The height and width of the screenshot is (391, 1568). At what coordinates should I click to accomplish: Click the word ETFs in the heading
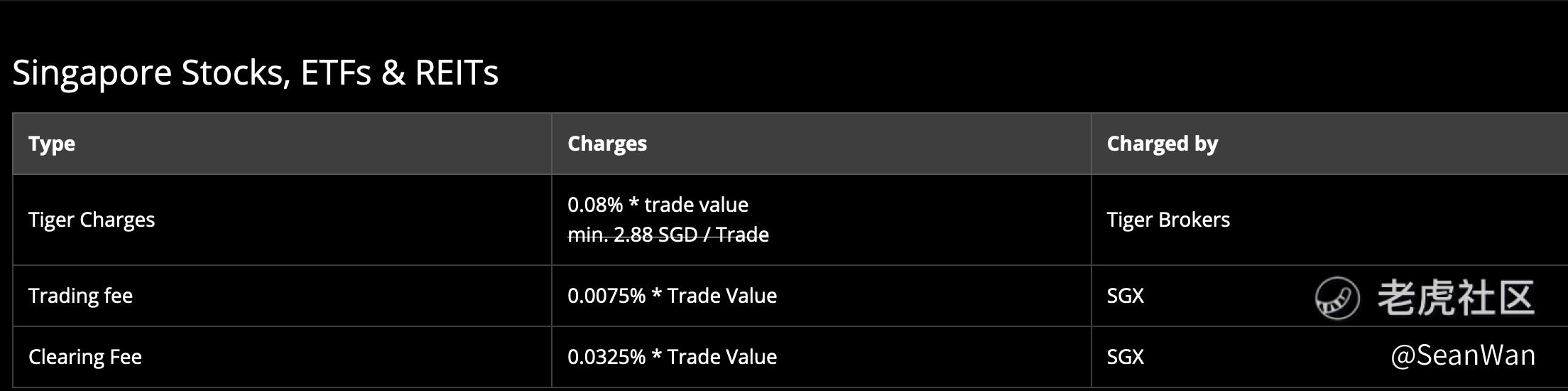[336, 73]
